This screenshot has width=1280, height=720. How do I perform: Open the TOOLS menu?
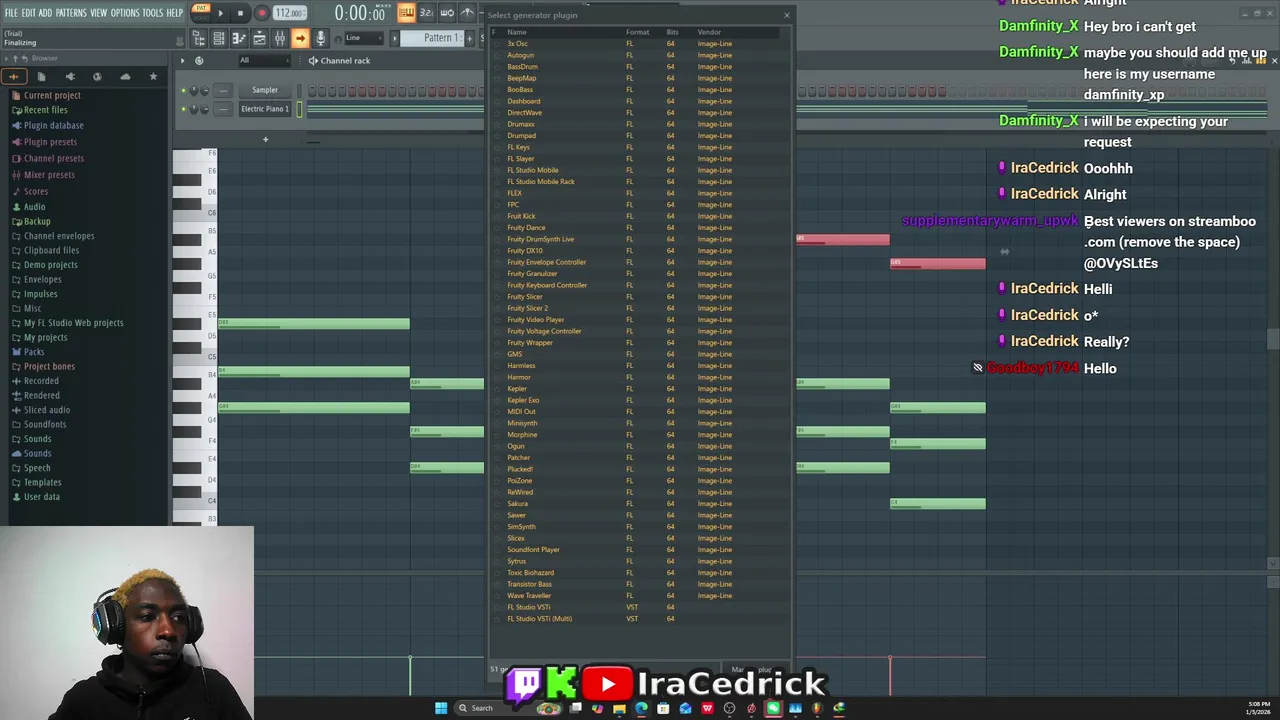point(152,13)
